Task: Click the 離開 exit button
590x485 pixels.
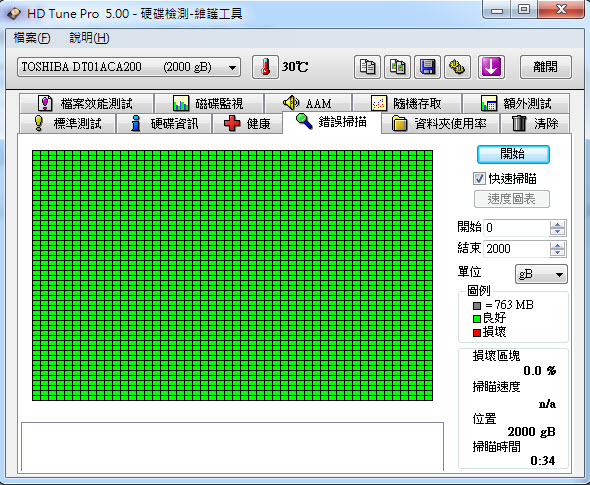Action: coord(546,67)
